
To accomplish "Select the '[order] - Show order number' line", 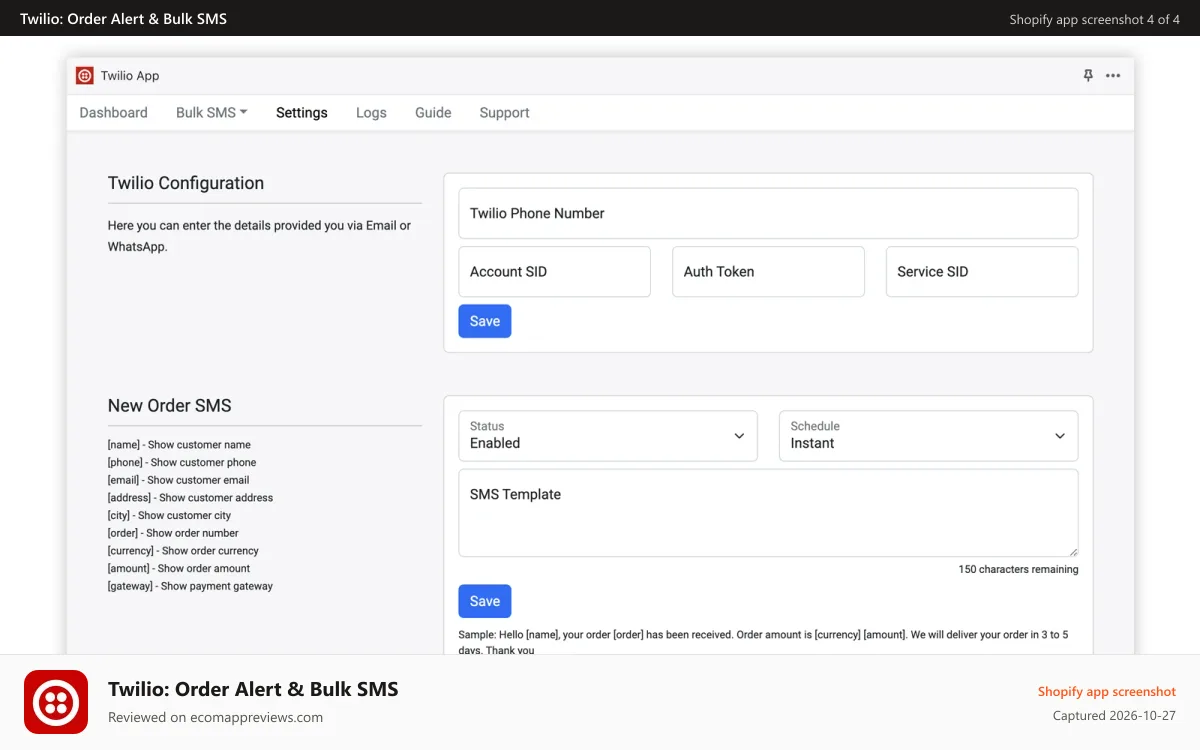I will coord(173,533).
